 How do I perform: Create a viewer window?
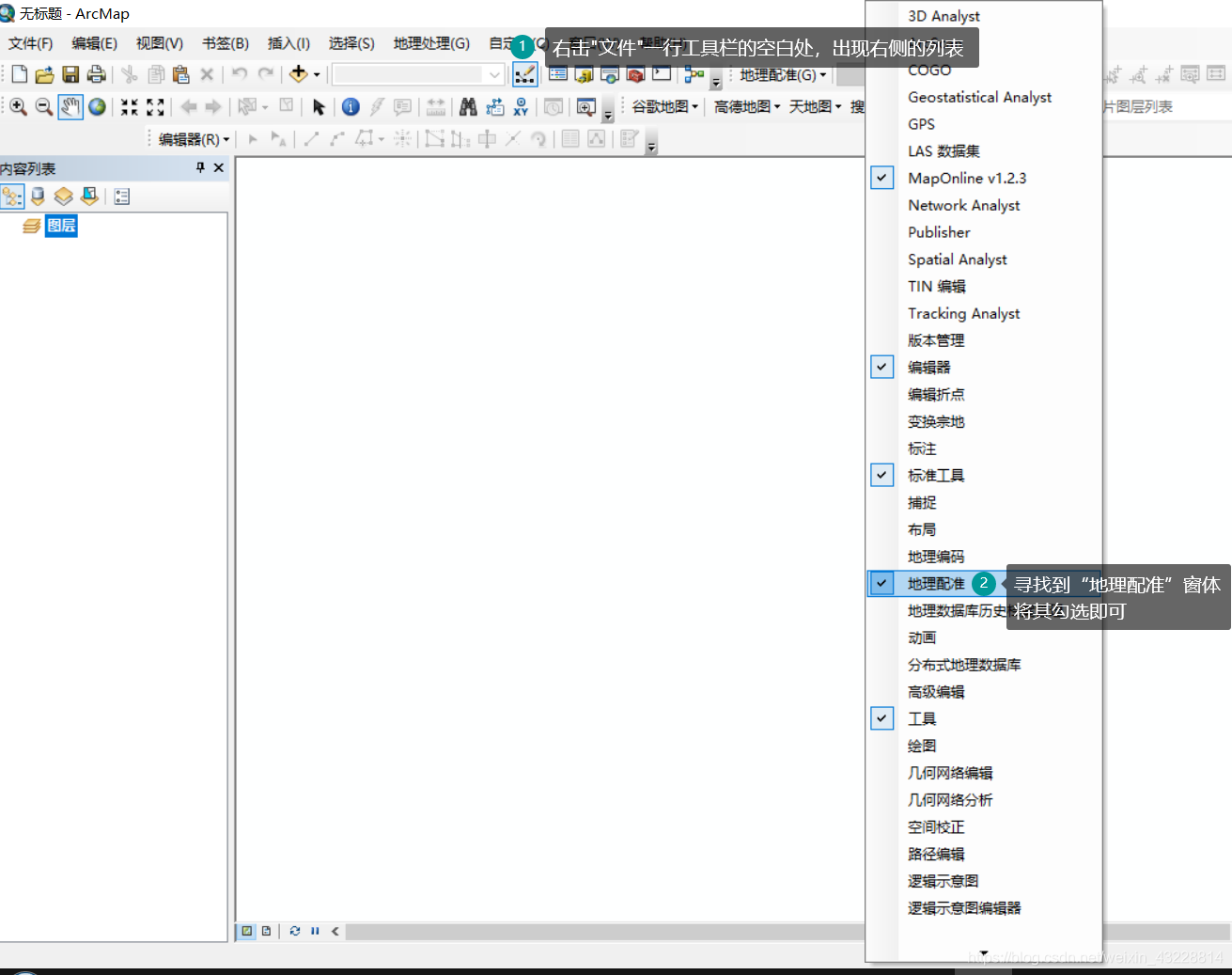[586, 107]
